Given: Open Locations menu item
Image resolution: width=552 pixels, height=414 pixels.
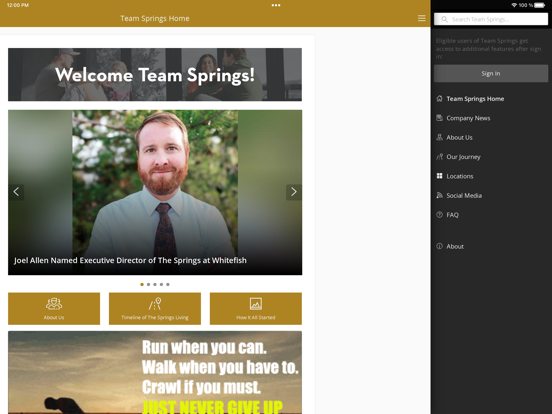Looking at the screenshot, I should pos(491,176).
